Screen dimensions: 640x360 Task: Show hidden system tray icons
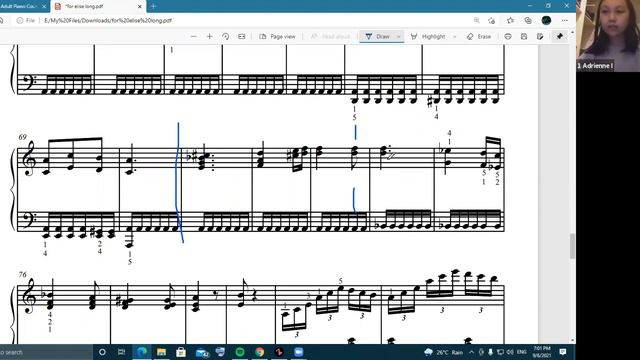coord(471,352)
